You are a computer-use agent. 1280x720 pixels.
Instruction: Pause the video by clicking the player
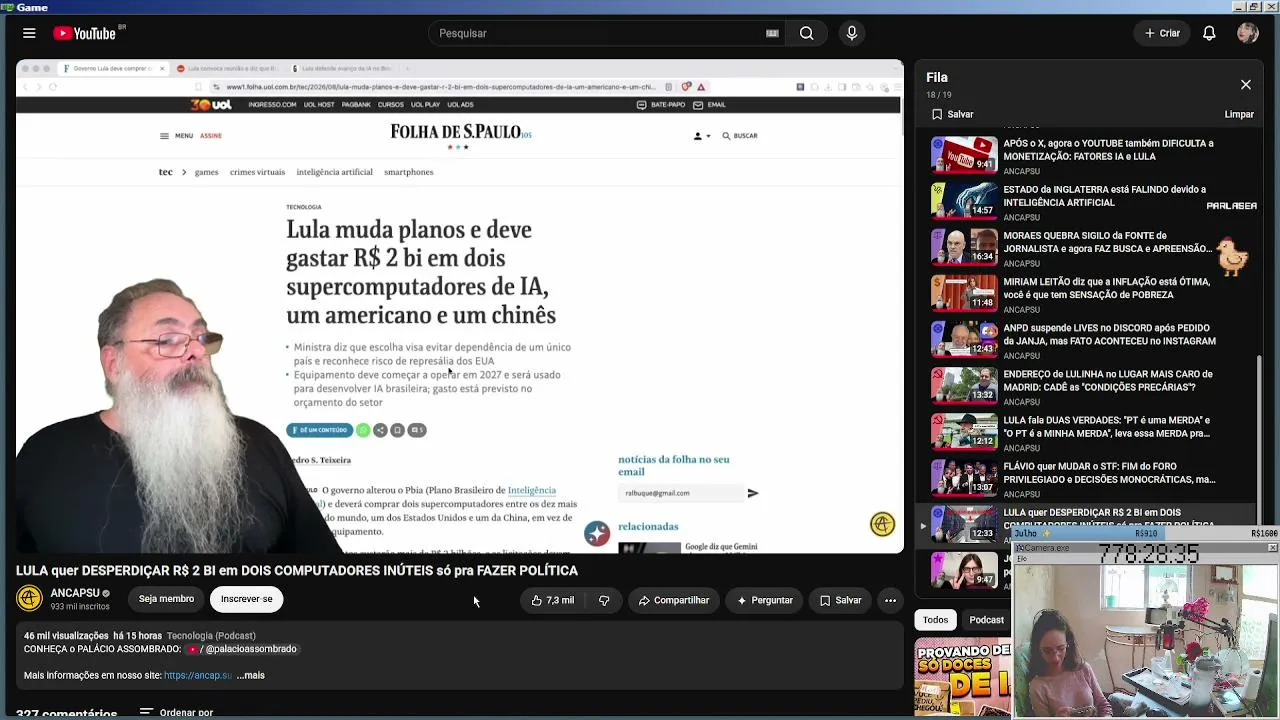460,307
